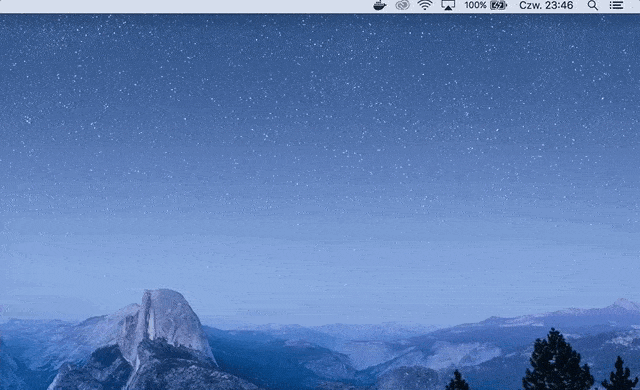Open the Adobe Creative Cloud menu icon
The image size is (640, 390).
(402, 5)
